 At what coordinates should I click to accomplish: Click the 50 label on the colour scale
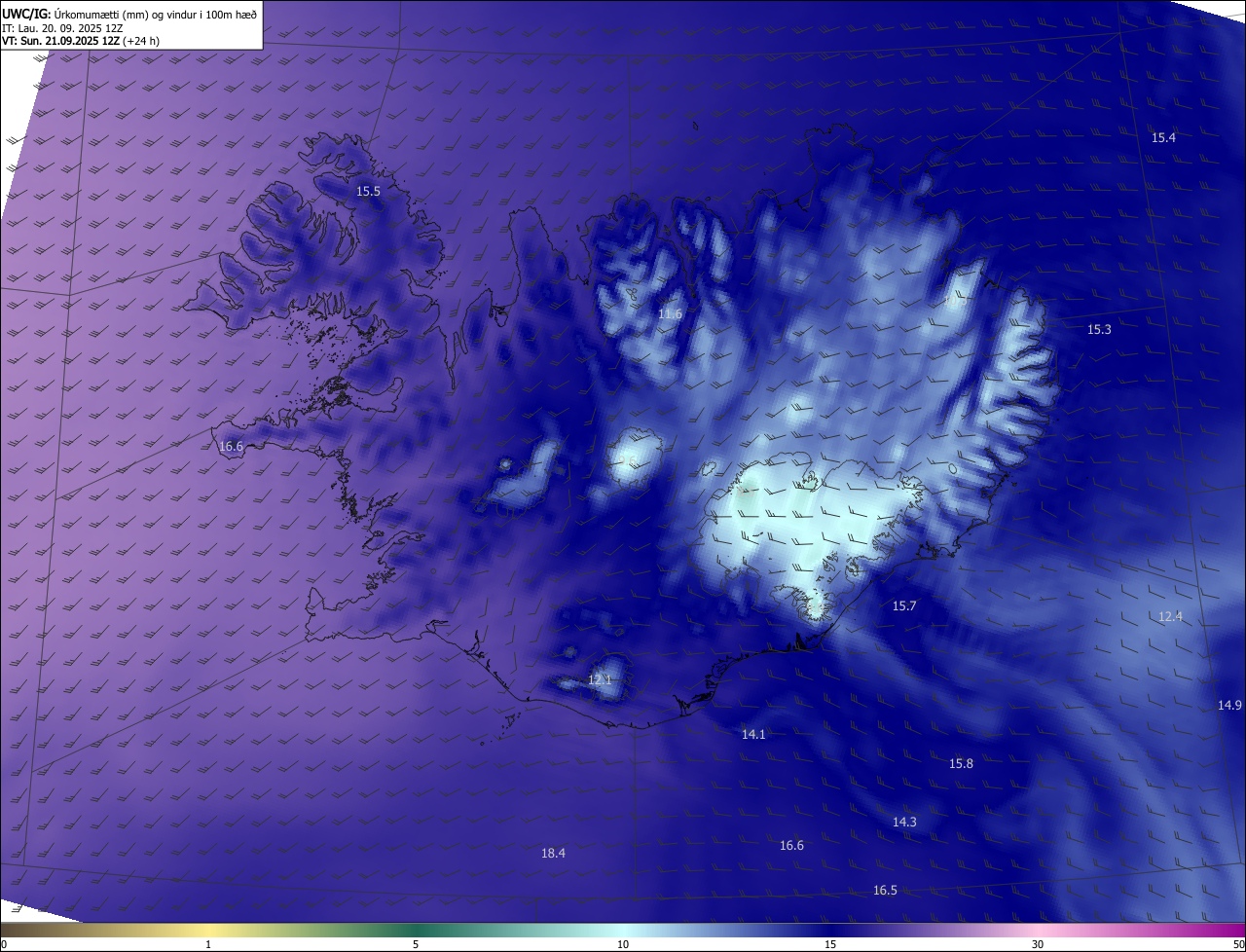1238,945
